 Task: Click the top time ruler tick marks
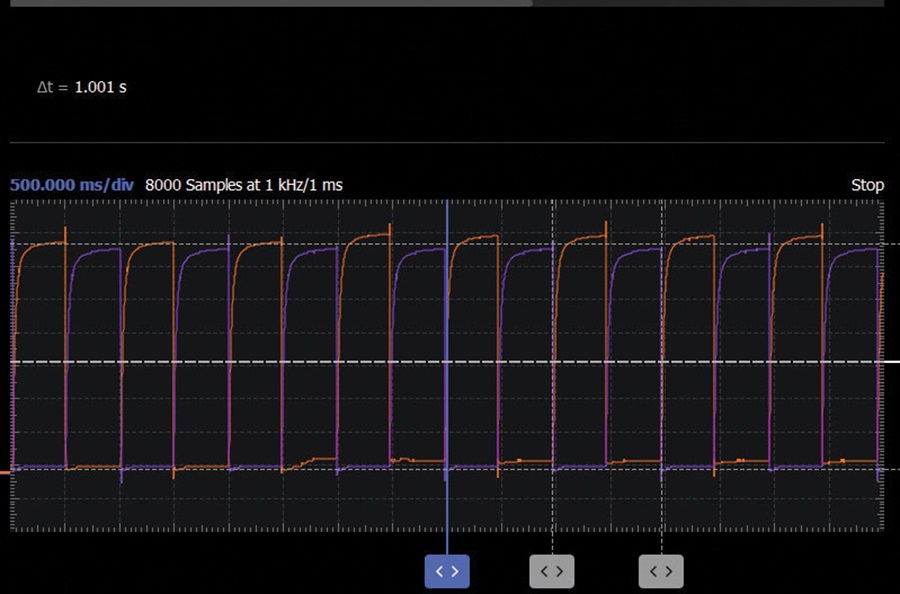[x=447, y=203]
